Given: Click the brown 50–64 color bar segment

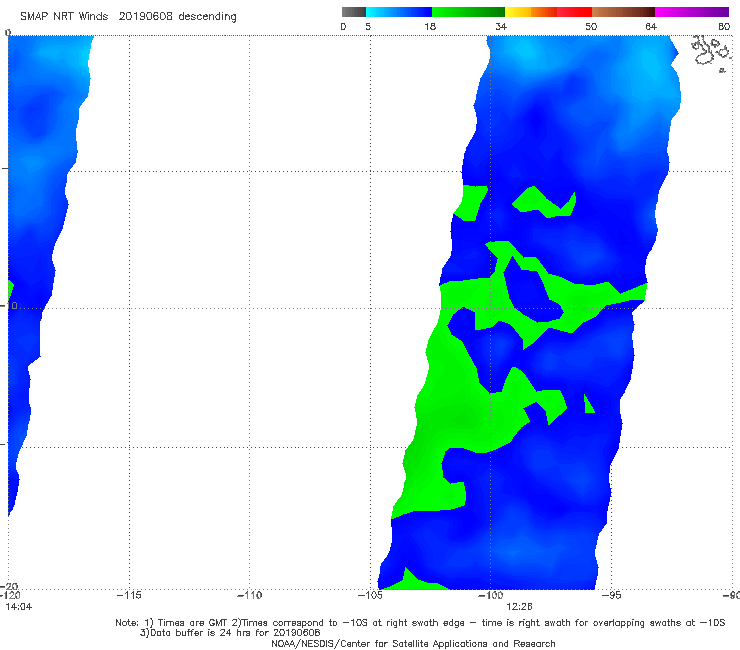Looking at the screenshot, I should (623, 12).
